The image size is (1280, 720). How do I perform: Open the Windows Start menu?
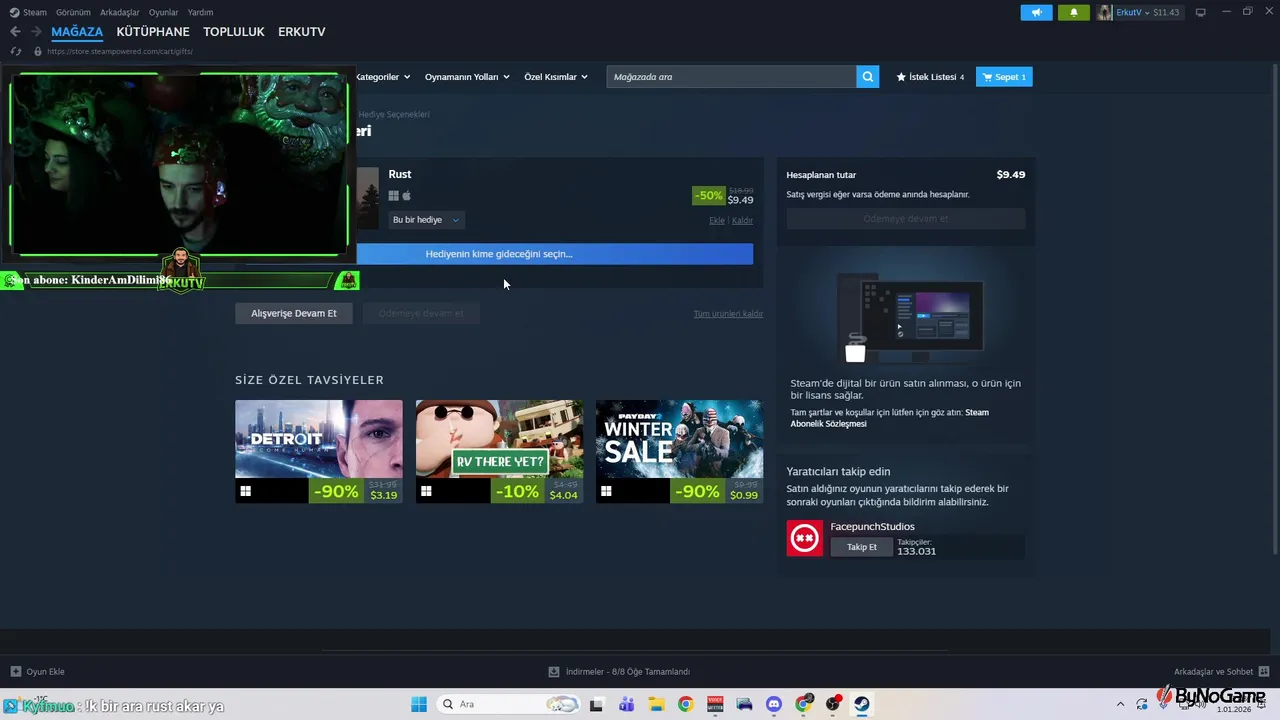click(418, 704)
